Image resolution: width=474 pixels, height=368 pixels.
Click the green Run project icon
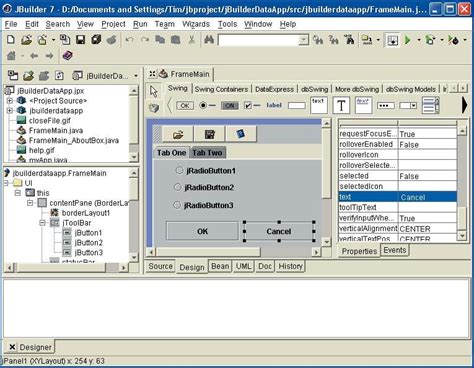[x=408, y=40]
